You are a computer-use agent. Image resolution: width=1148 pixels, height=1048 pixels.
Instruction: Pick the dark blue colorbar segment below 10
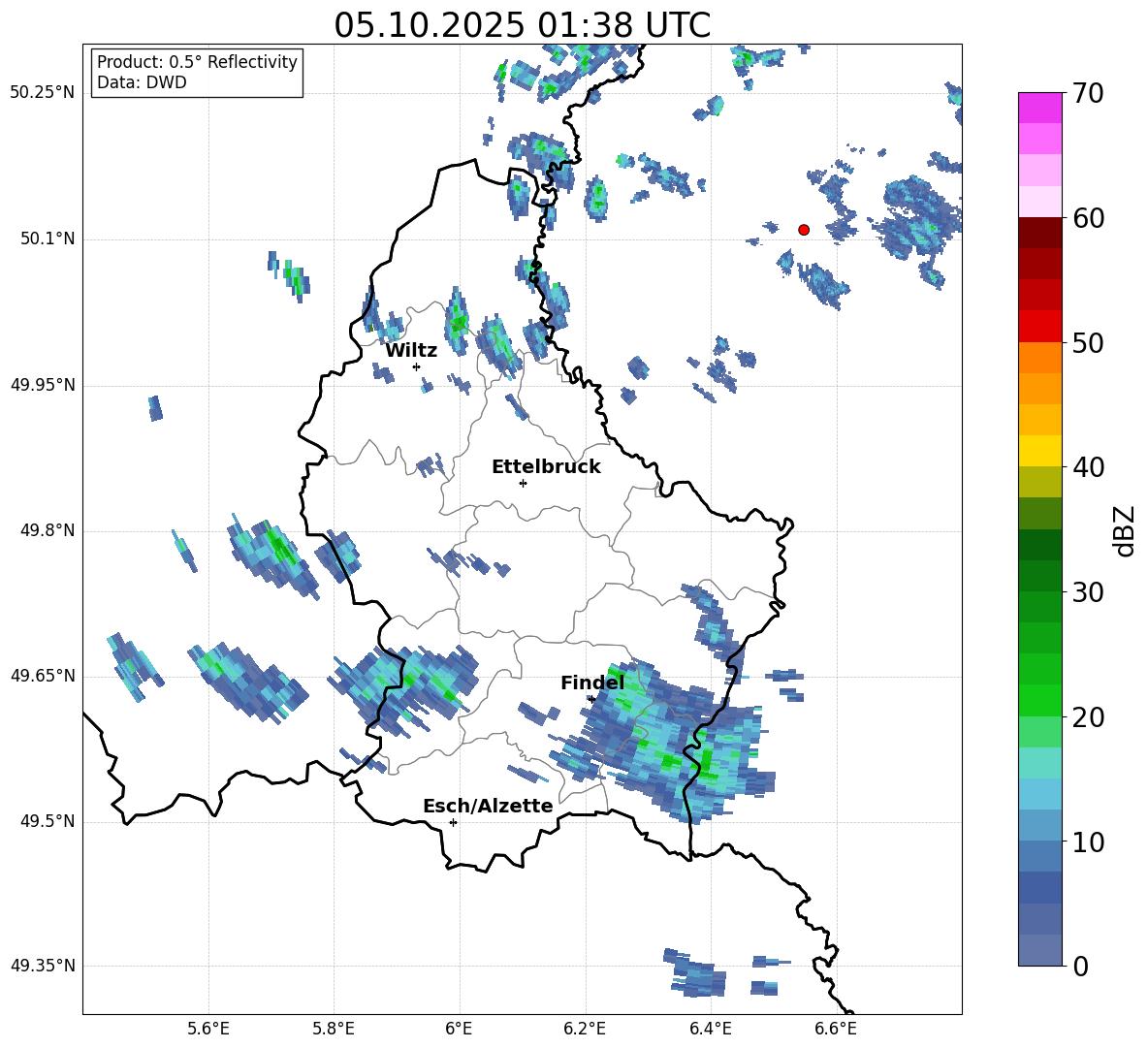(1039, 887)
